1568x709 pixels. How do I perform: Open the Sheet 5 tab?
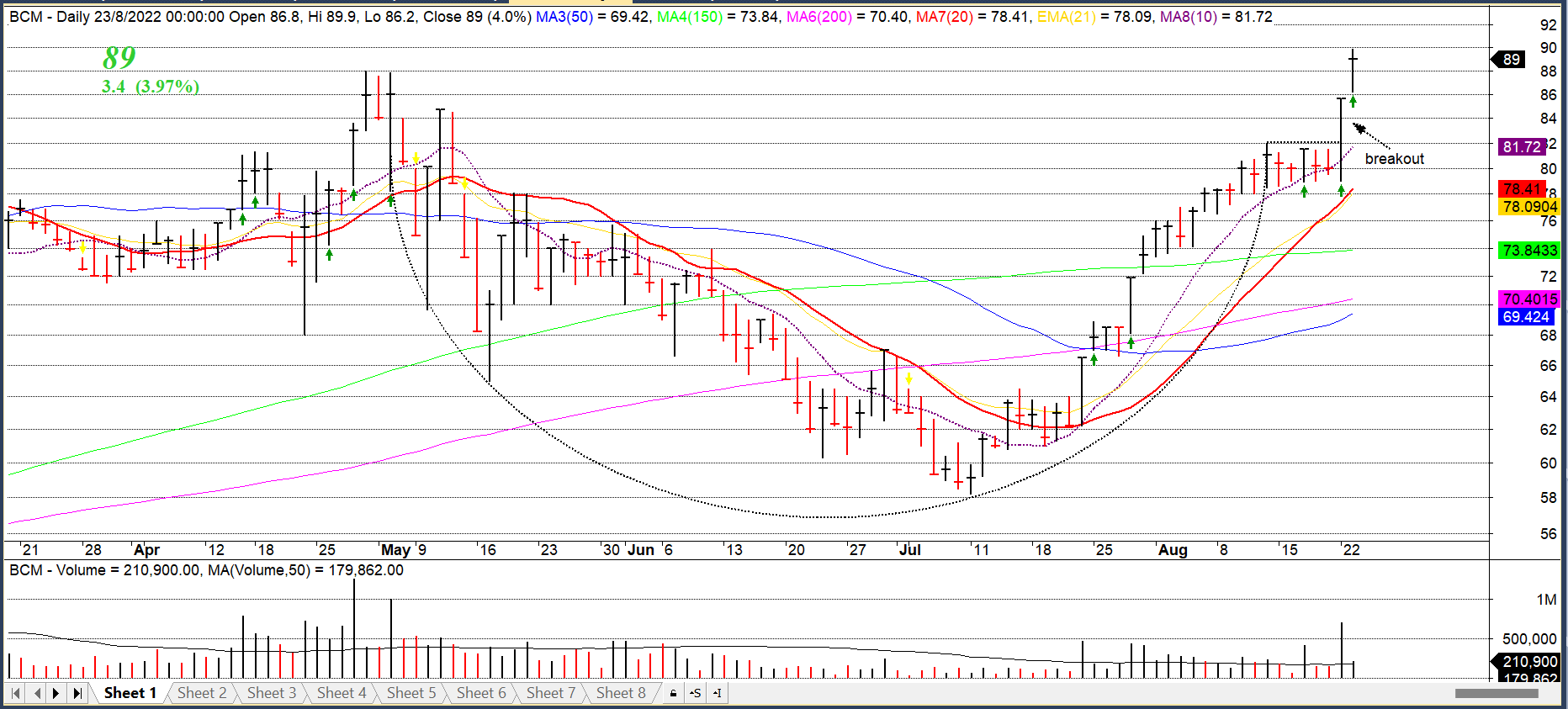(411, 693)
